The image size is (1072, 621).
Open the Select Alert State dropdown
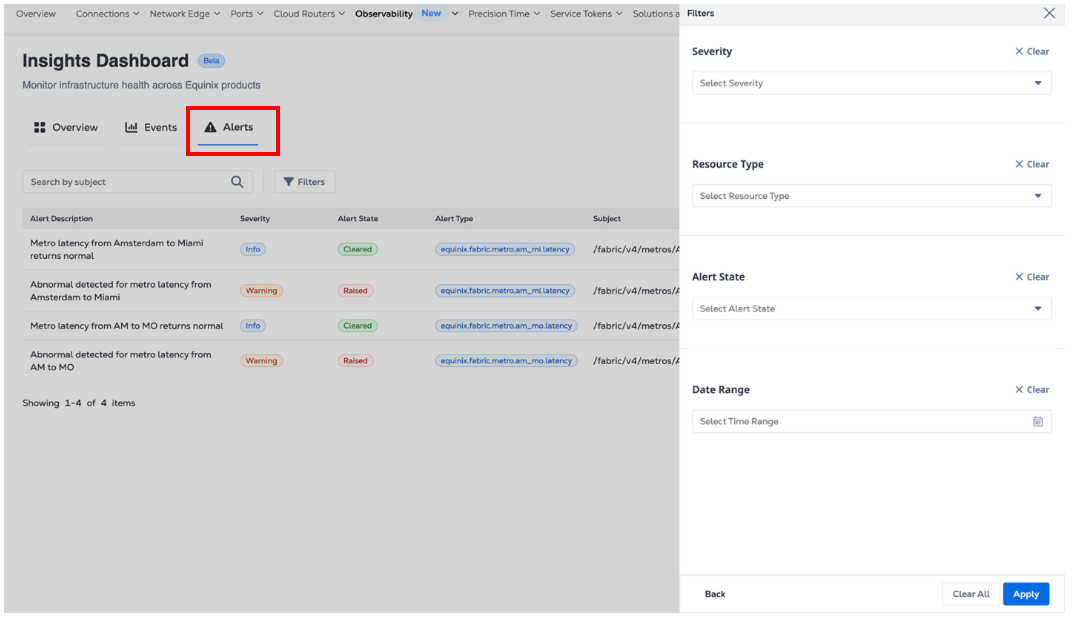872,308
